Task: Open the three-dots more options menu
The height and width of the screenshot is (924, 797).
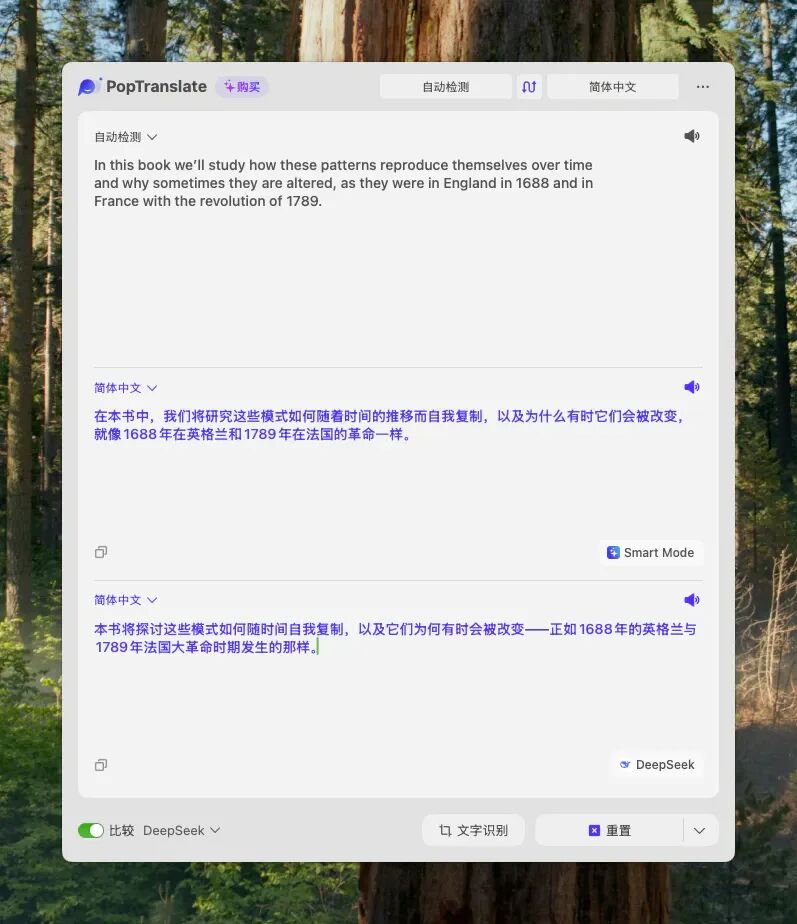Action: coord(702,87)
